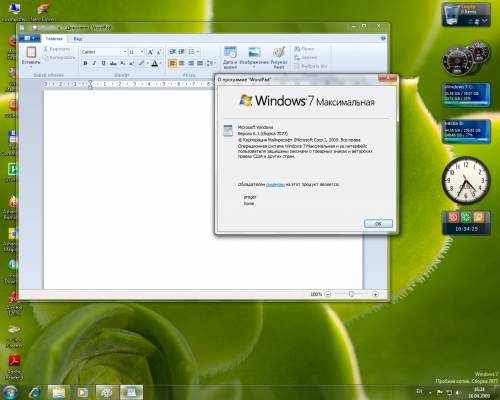Click the orange lock button in gadget
This screenshot has height=400, width=500.
478,217
